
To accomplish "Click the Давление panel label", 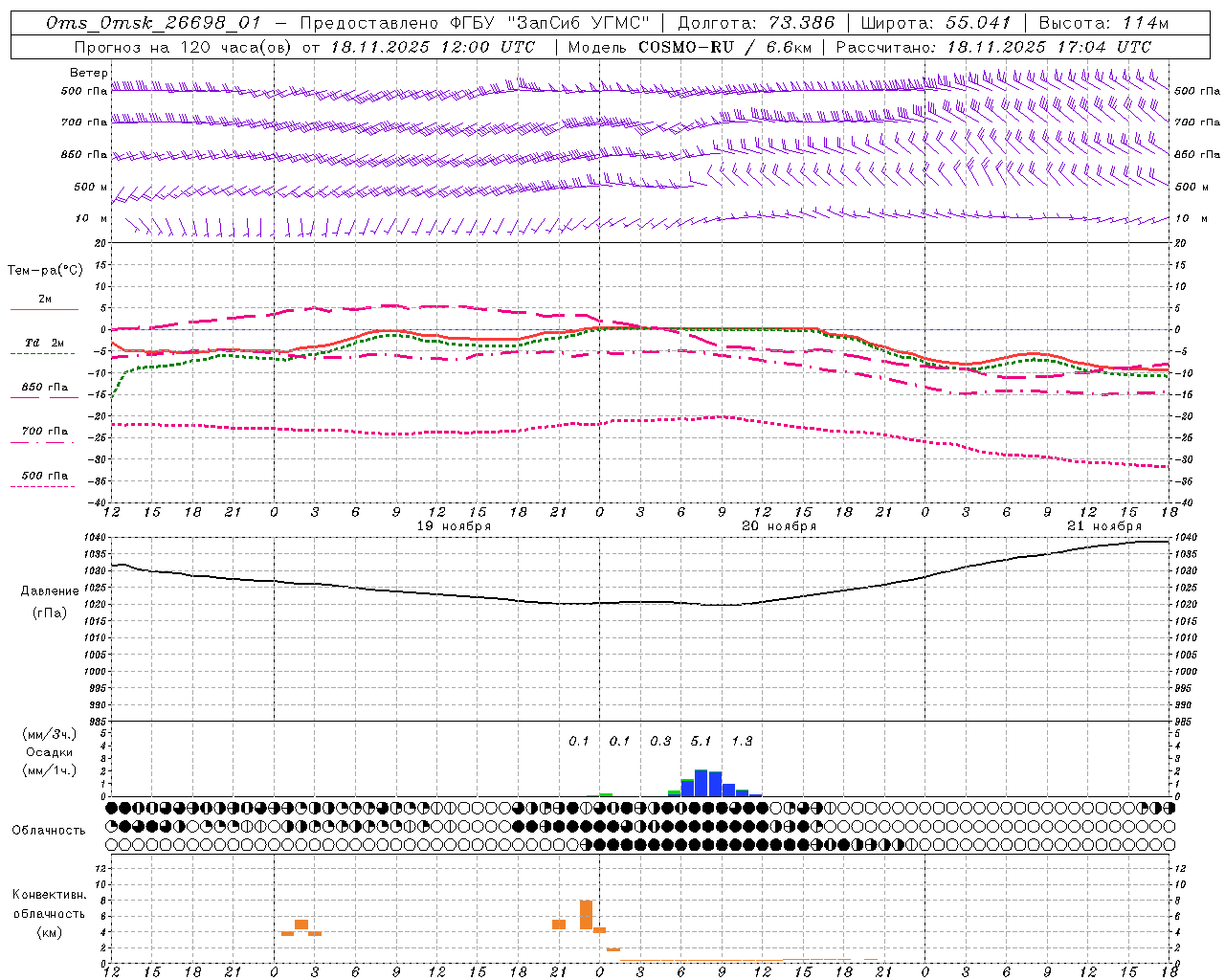I will [x=50, y=590].
